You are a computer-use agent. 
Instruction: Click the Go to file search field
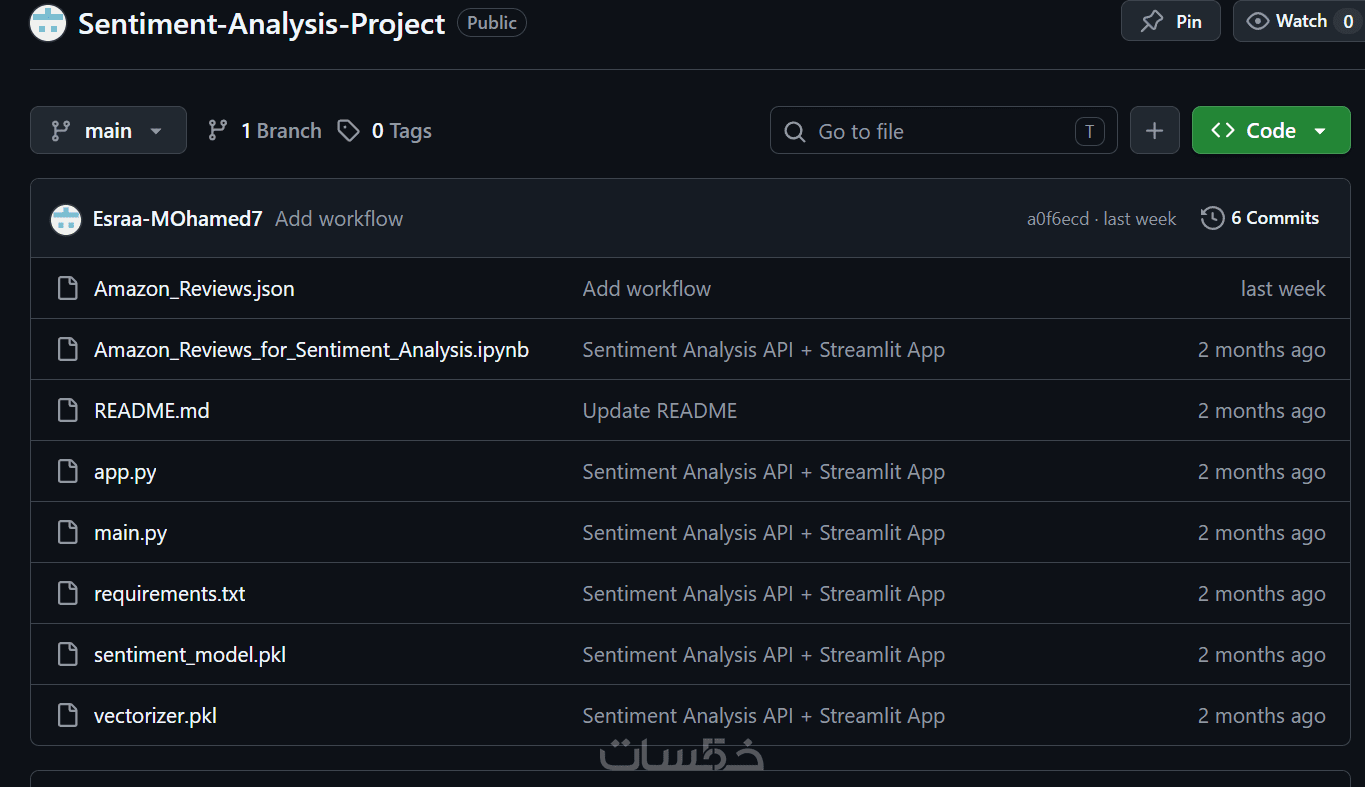(943, 131)
